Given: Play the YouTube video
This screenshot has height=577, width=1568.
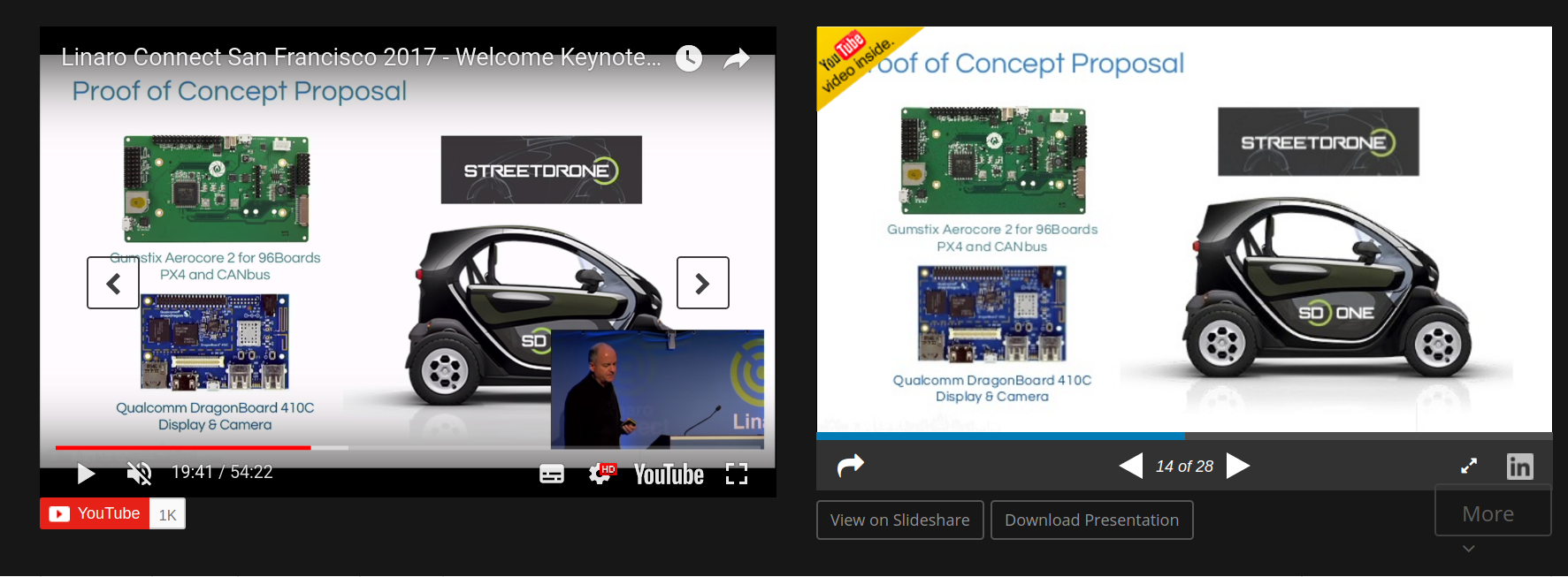Looking at the screenshot, I should pyautogui.click(x=86, y=474).
